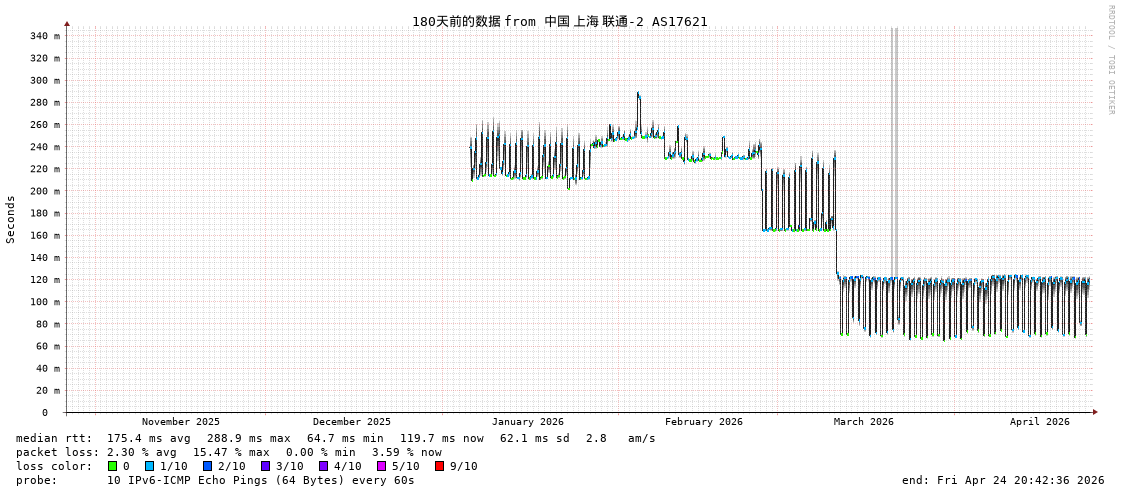Click the January 2026 axis label
Image resolution: width=1121 pixels, height=494 pixels.
click(527, 422)
